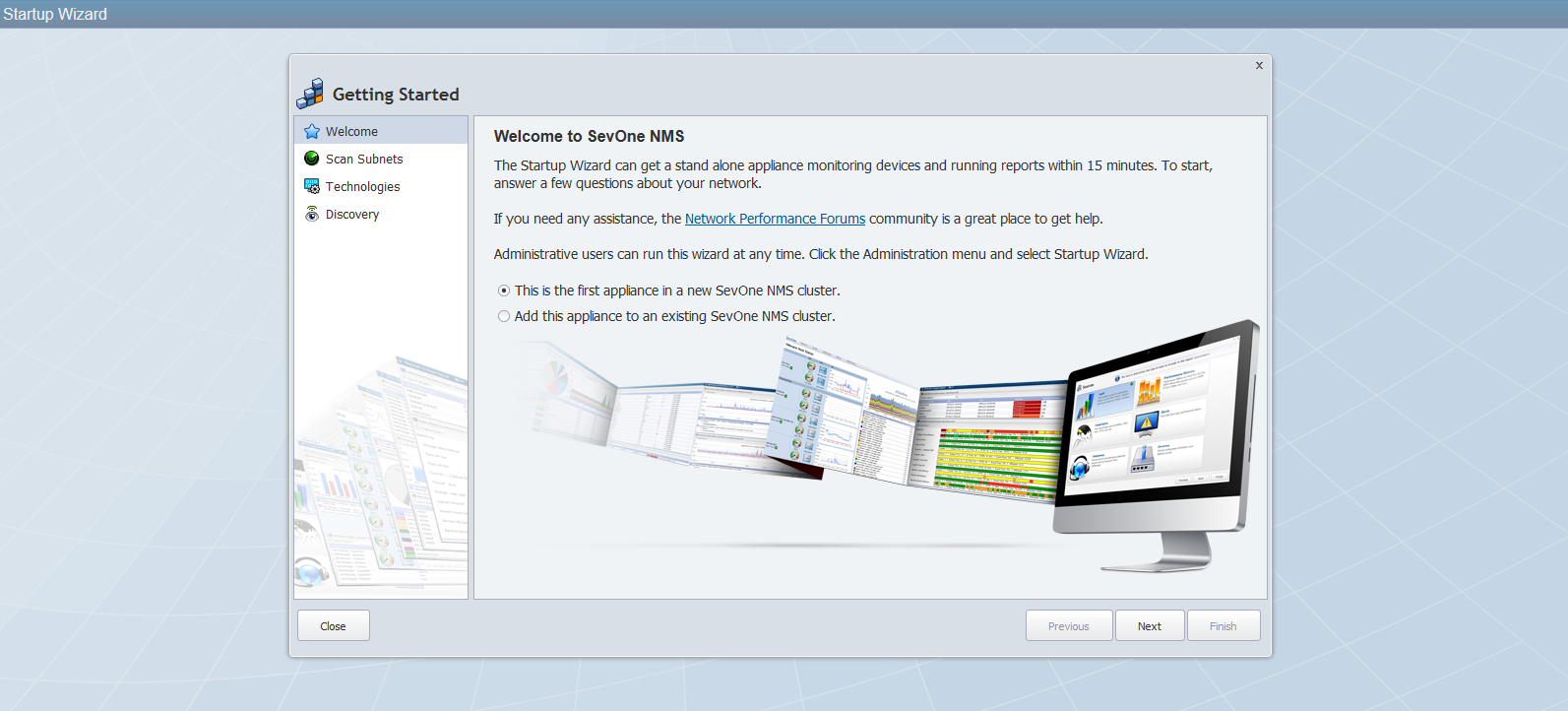Open the Welcome step
The height and width of the screenshot is (711, 1568).
381,131
